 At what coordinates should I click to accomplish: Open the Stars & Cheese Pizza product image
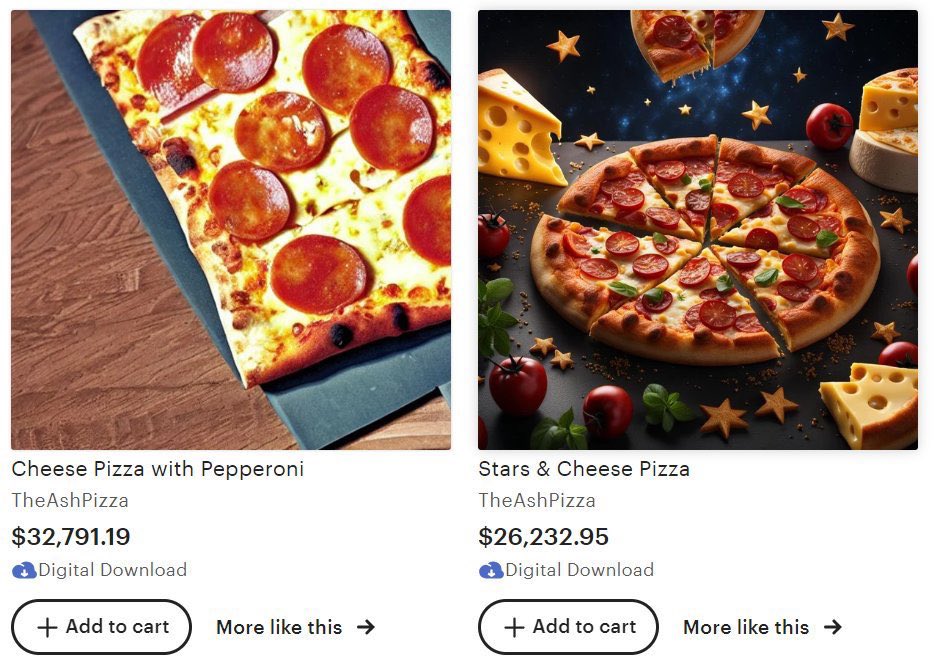698,230
